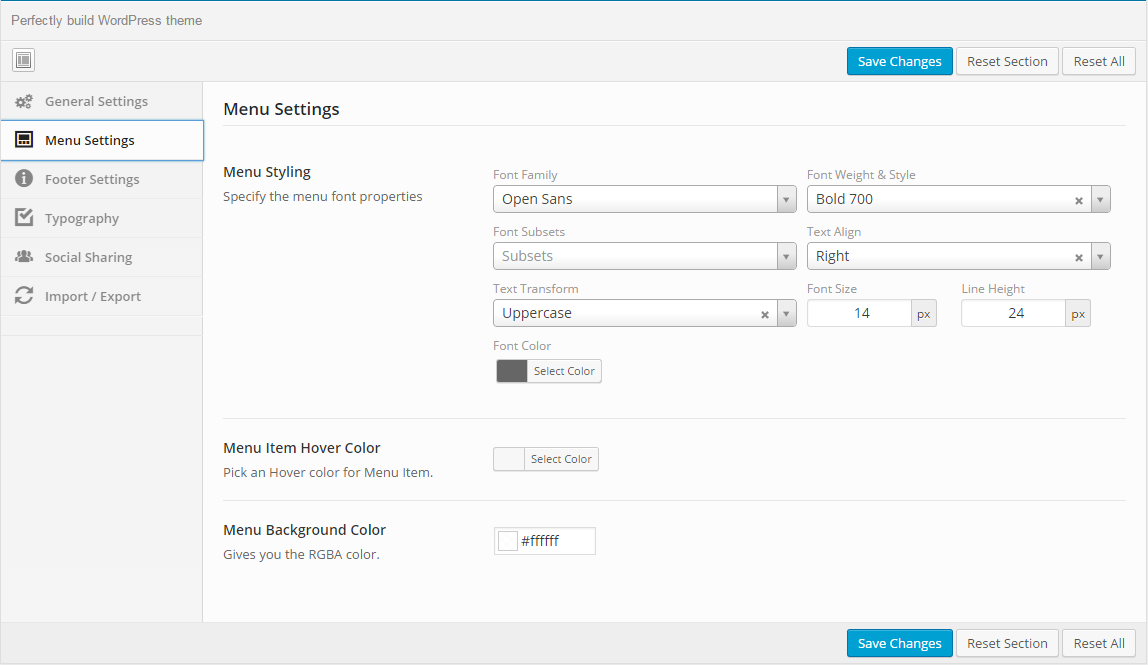
Task: Click the Import / Export refresh icon
Action: [x=24, y=296]
